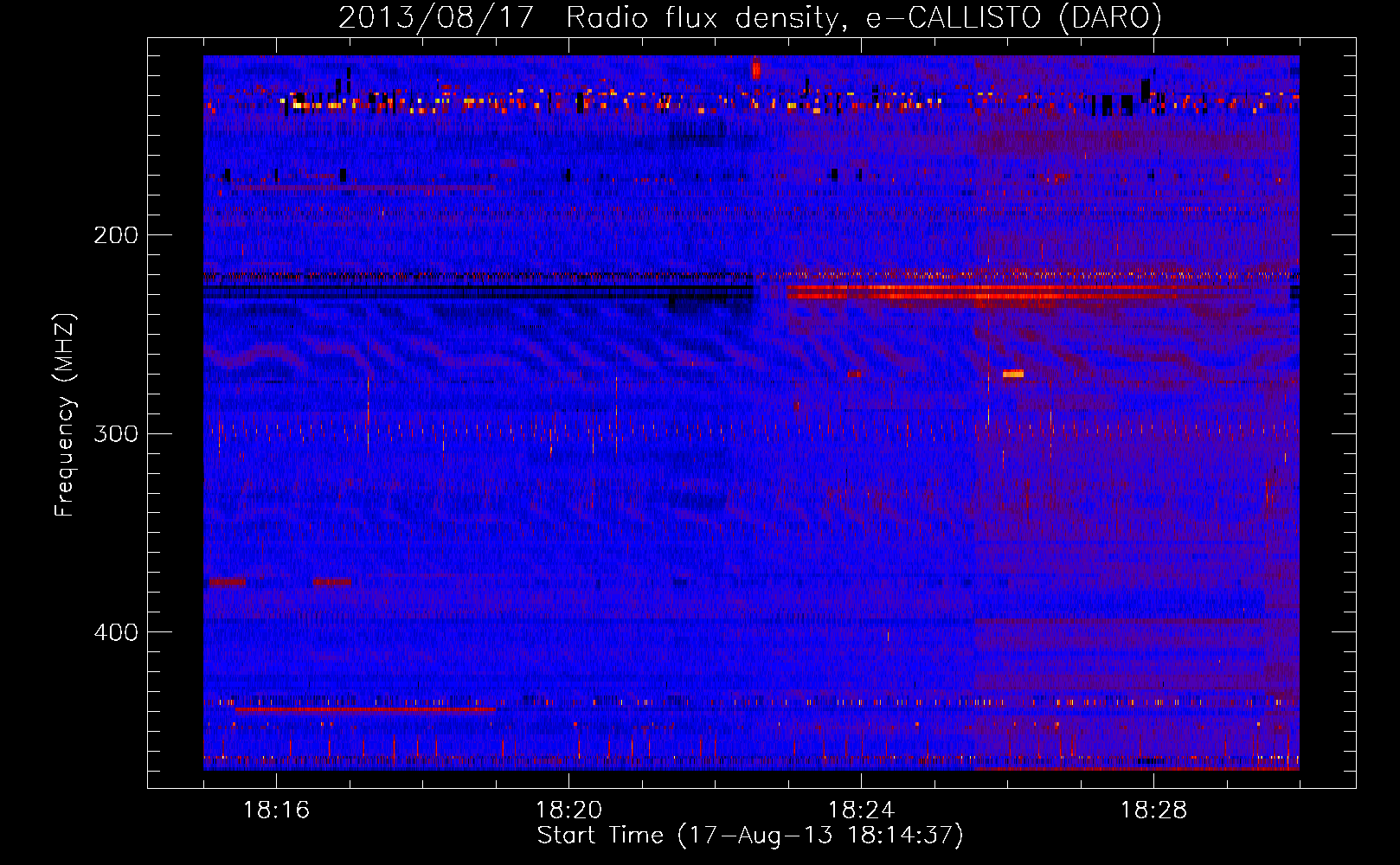Image resolution: width=1400 pixels, height=865 pixels.
Task: Click the 'Start Time (17-Aug-13 18:14:37)' label
Action: pos(750,836)
